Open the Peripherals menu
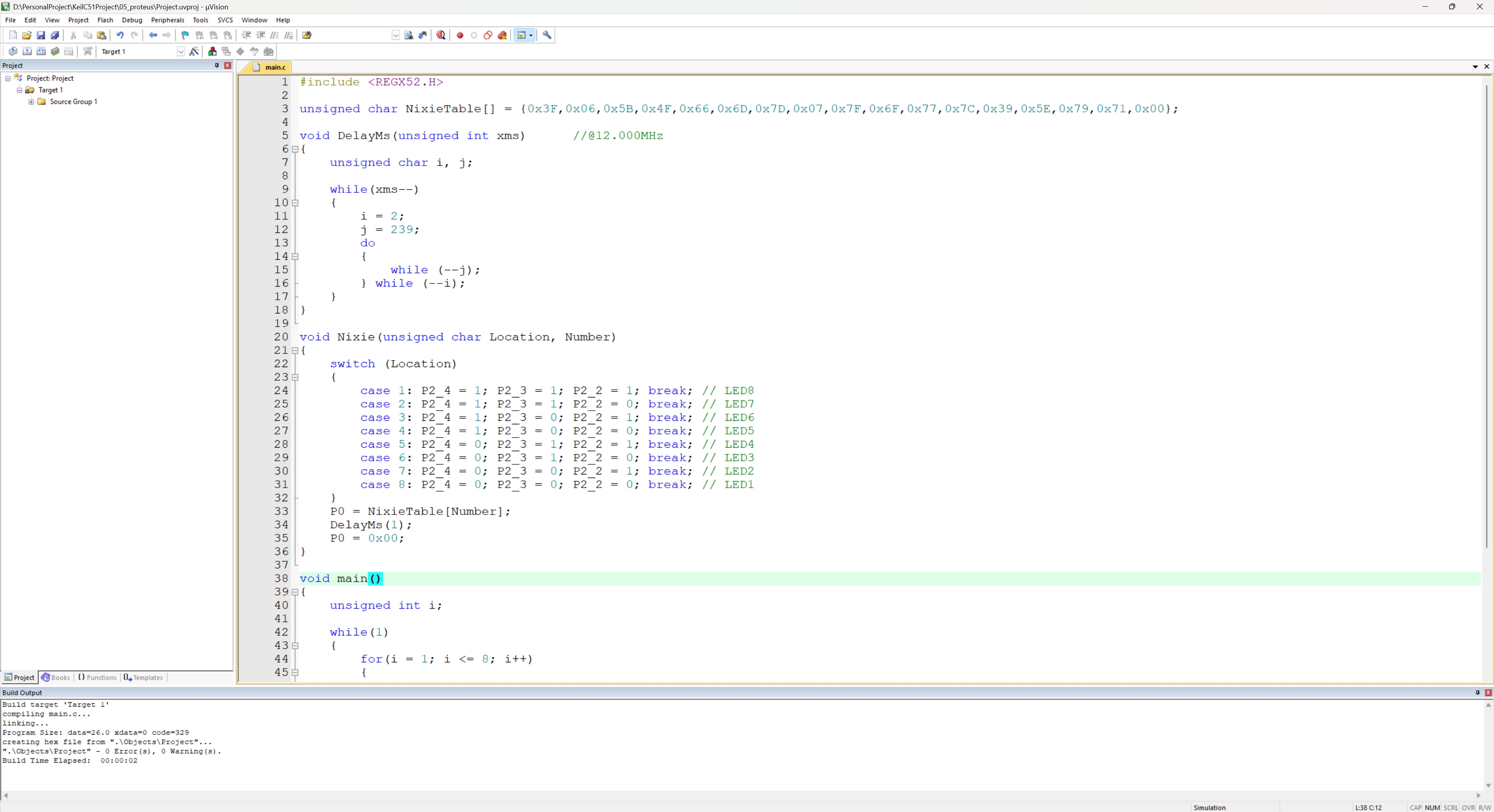This screenshot has height=812, width=1494. click(168, 20)
